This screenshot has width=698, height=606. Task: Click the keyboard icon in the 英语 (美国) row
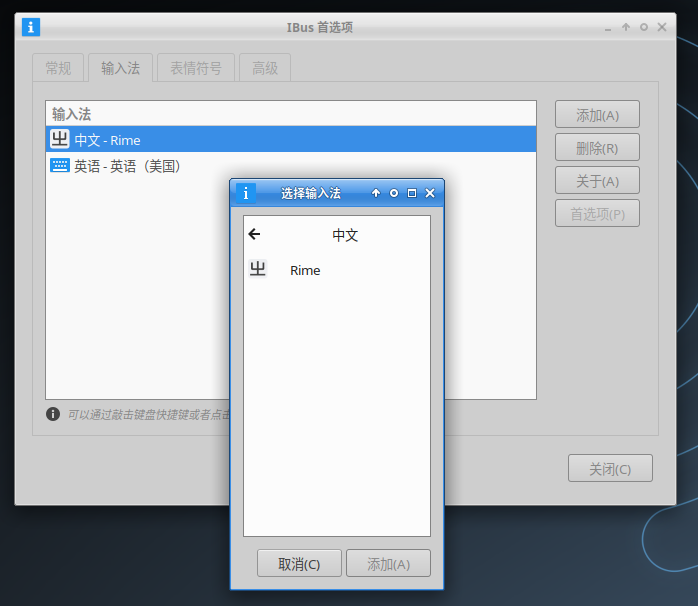coord(59,166)
